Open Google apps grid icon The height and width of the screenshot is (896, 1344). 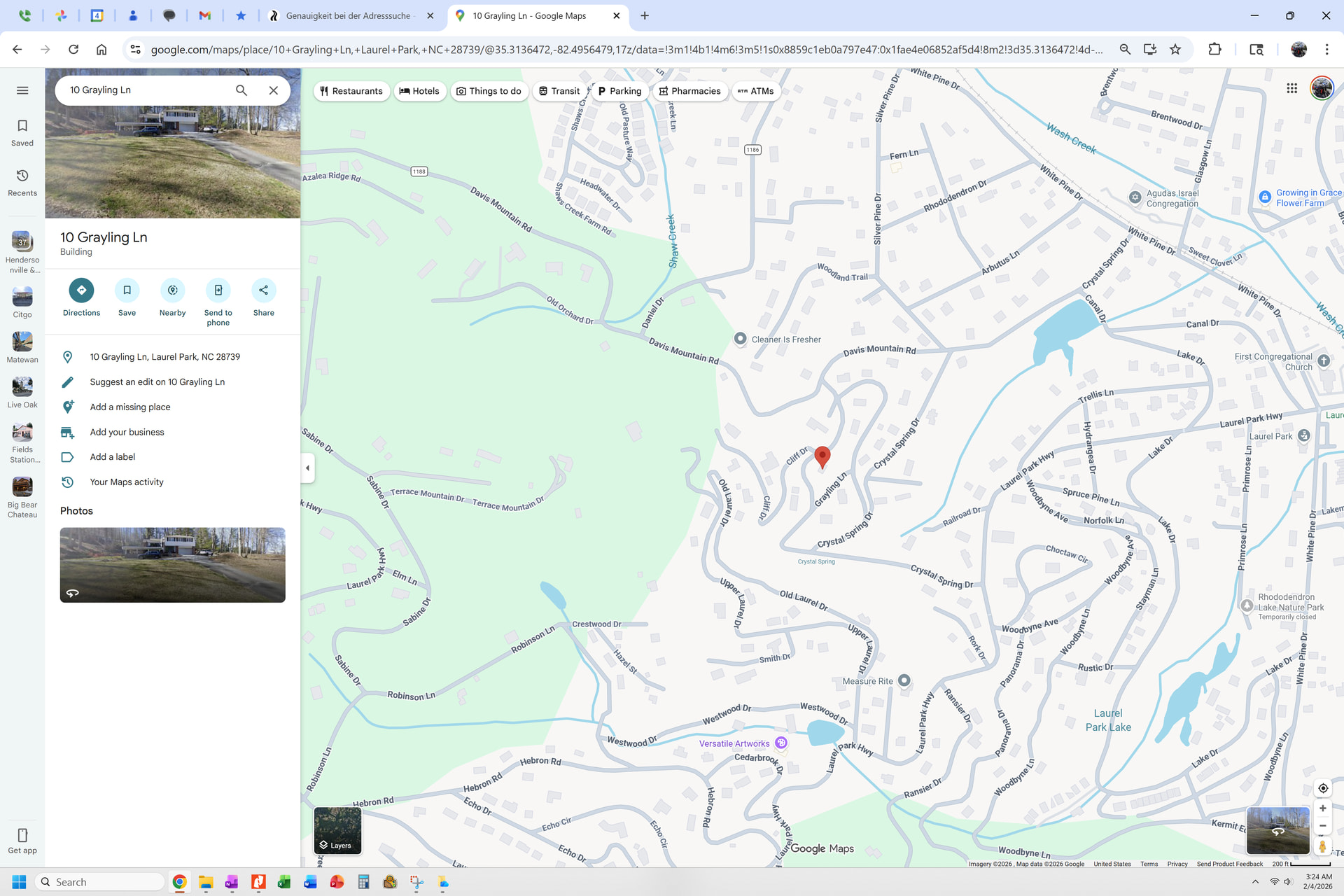click(1291, 88)
